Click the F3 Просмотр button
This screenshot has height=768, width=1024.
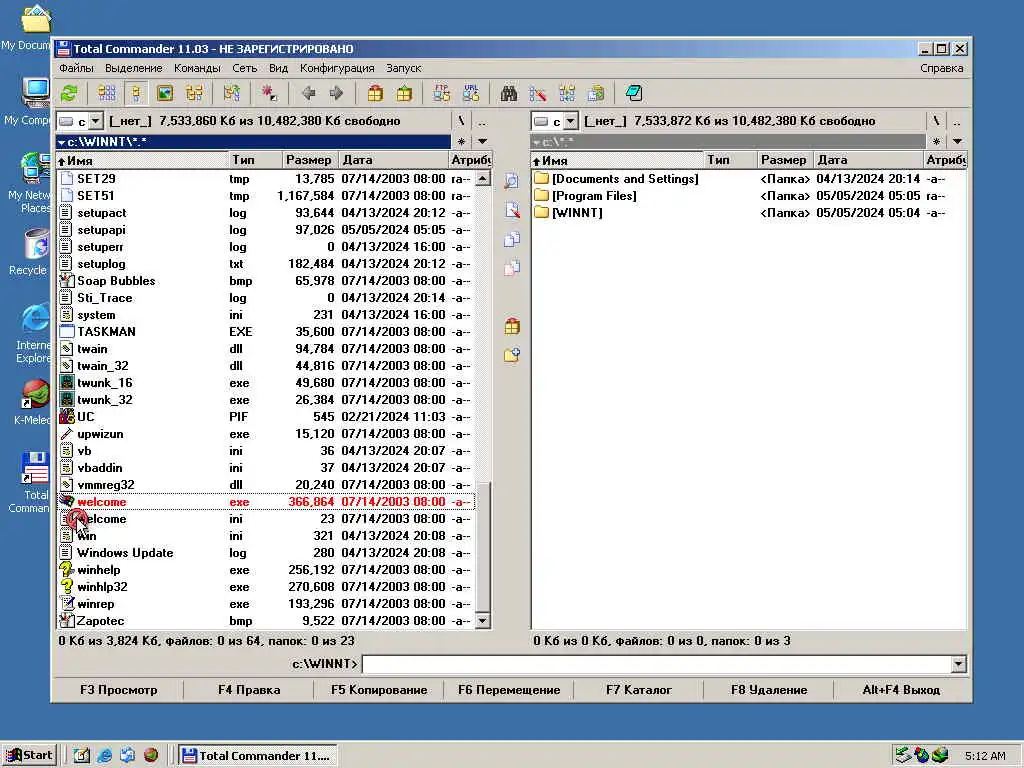coord(118,690)
